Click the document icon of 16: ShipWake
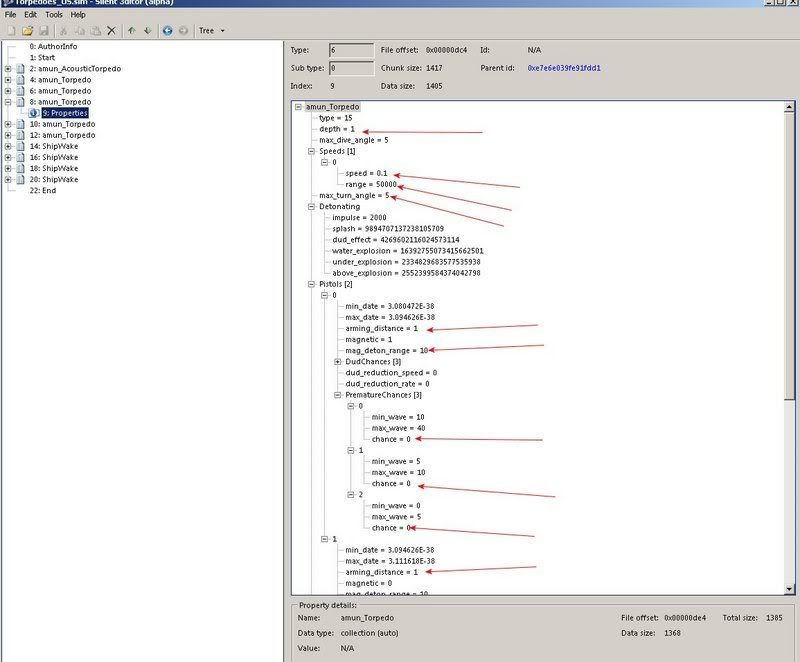 20,157
